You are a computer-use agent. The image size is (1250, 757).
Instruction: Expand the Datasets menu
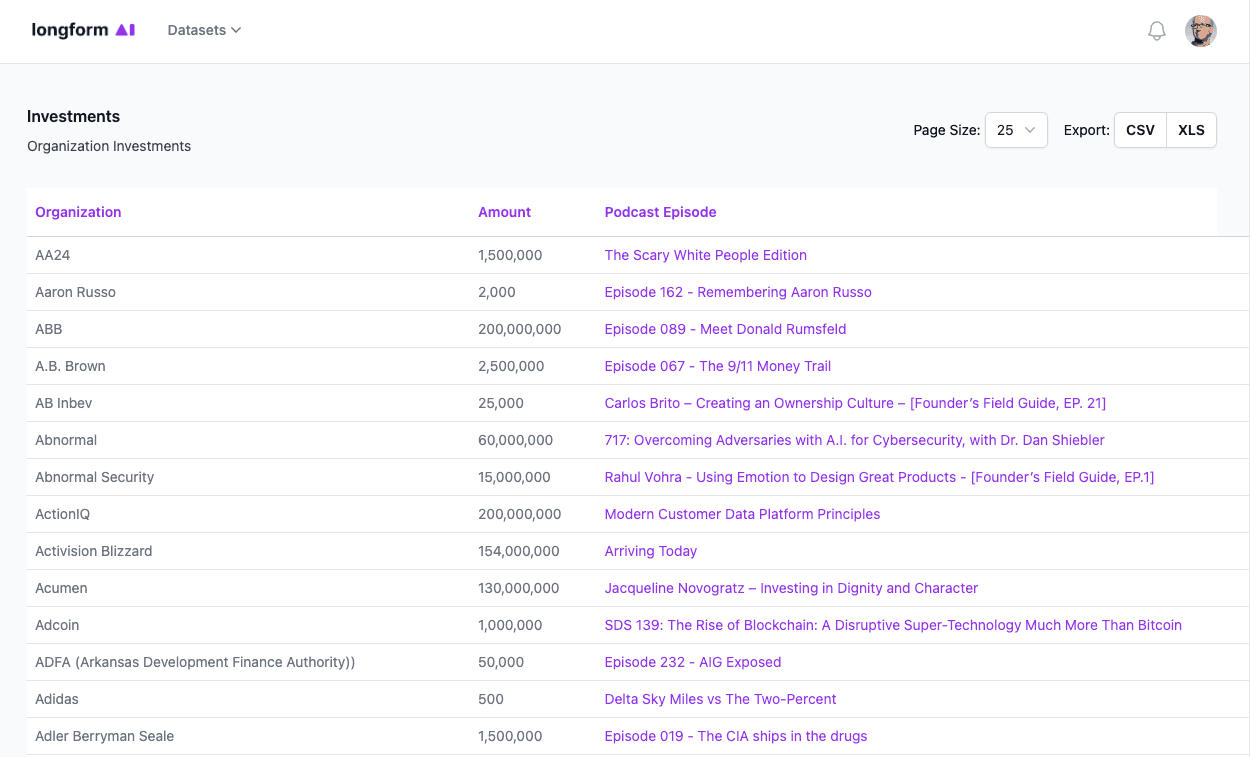point(204,30)
